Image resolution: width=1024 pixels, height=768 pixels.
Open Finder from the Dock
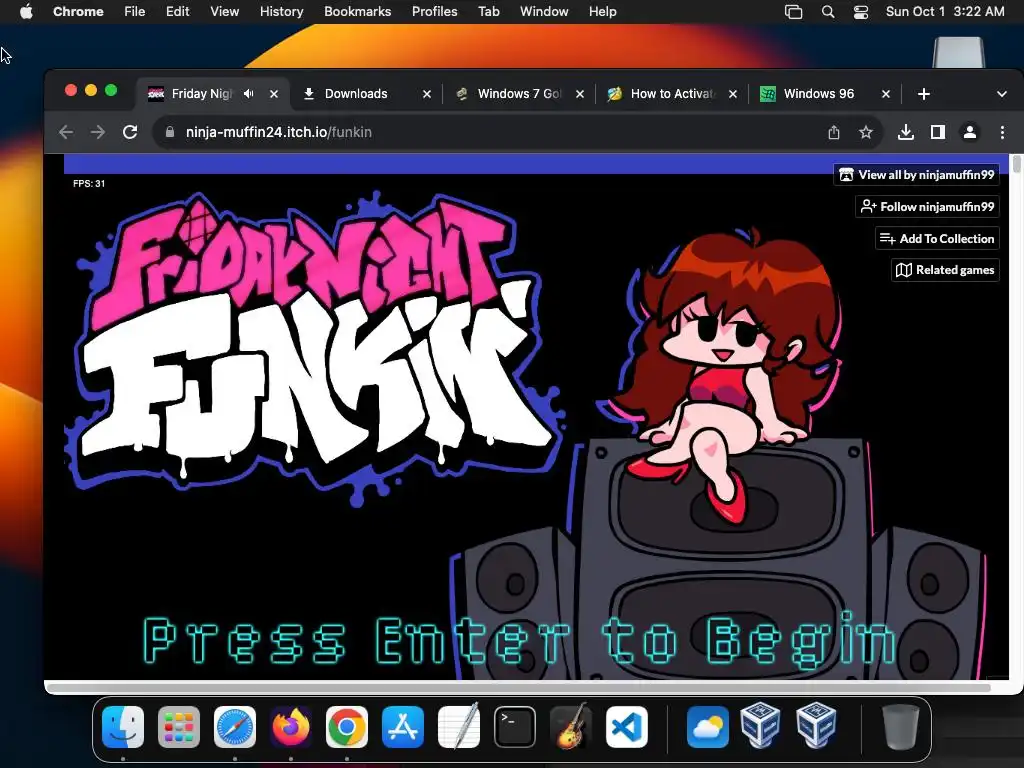(x=123, y=727)
